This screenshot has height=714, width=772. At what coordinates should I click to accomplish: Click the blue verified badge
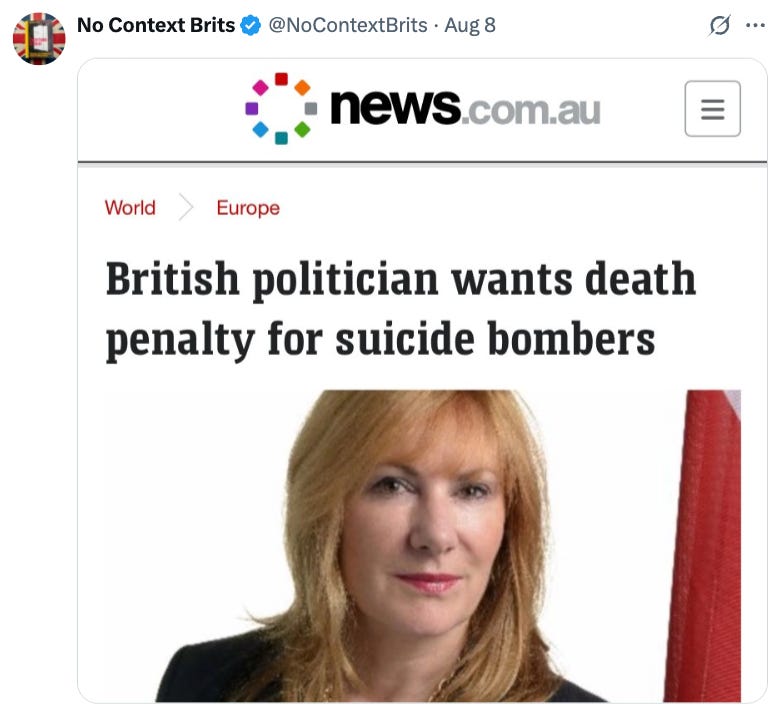coord(250,25)
